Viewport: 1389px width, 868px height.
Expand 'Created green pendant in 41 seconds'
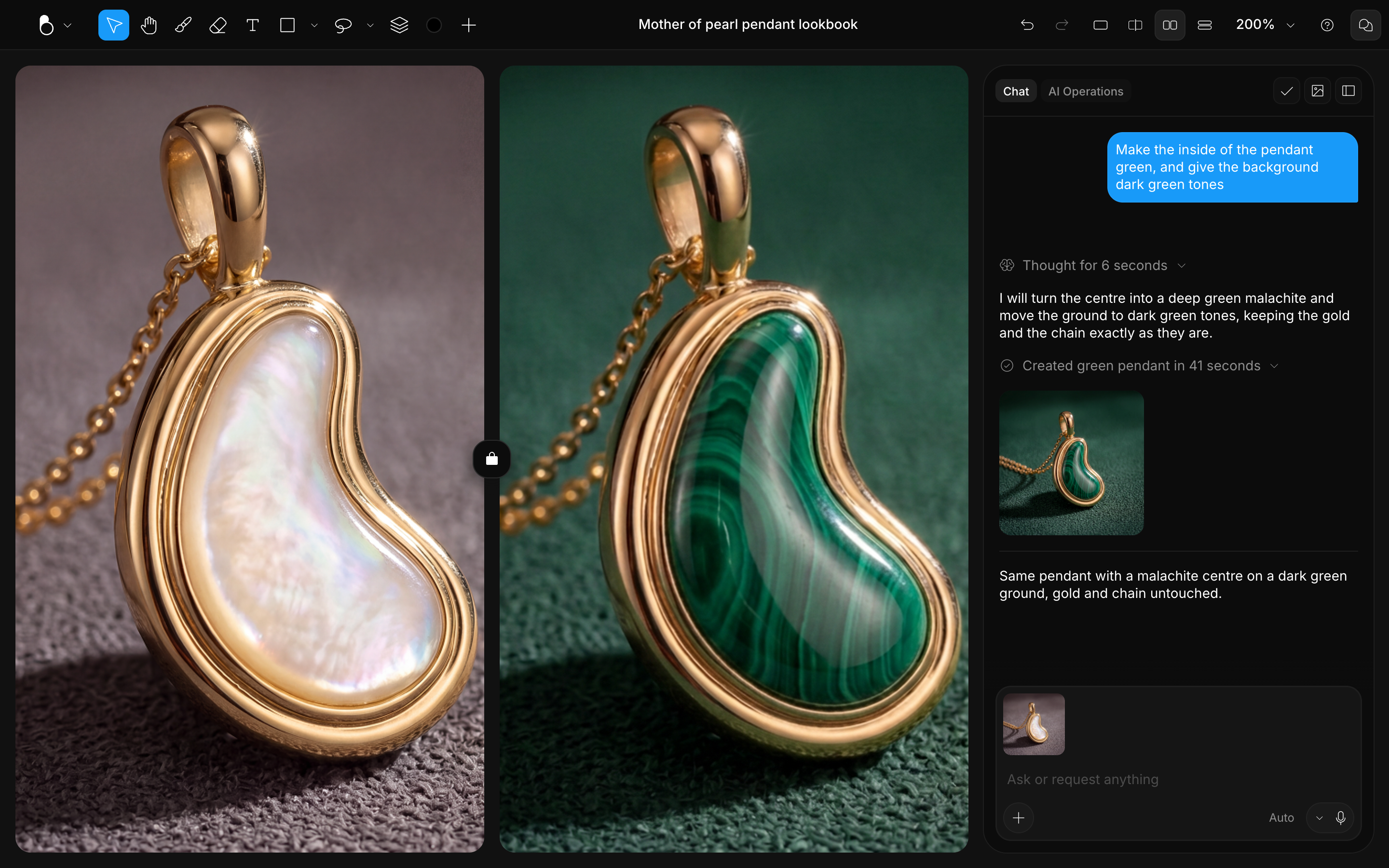pyautogui.click(x=1139, y=366)
